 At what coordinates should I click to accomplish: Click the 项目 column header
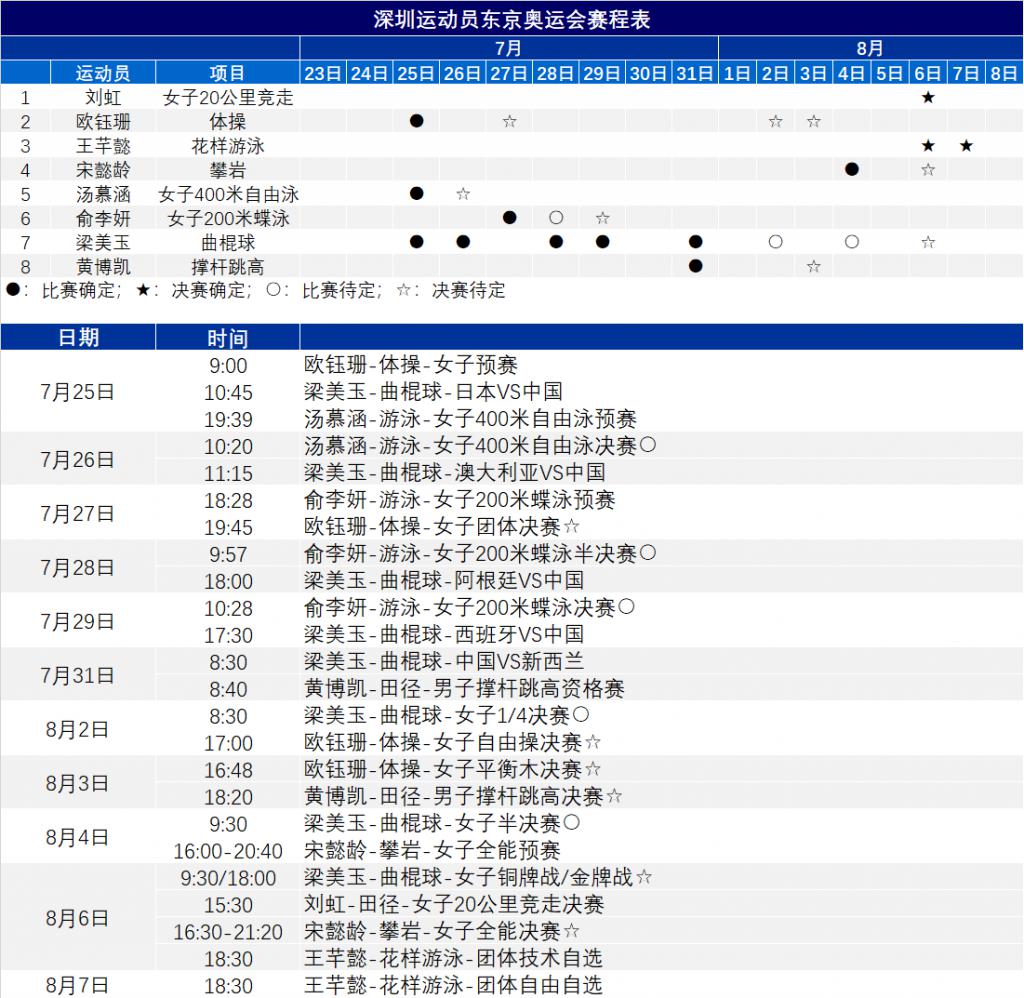point(227,73)
